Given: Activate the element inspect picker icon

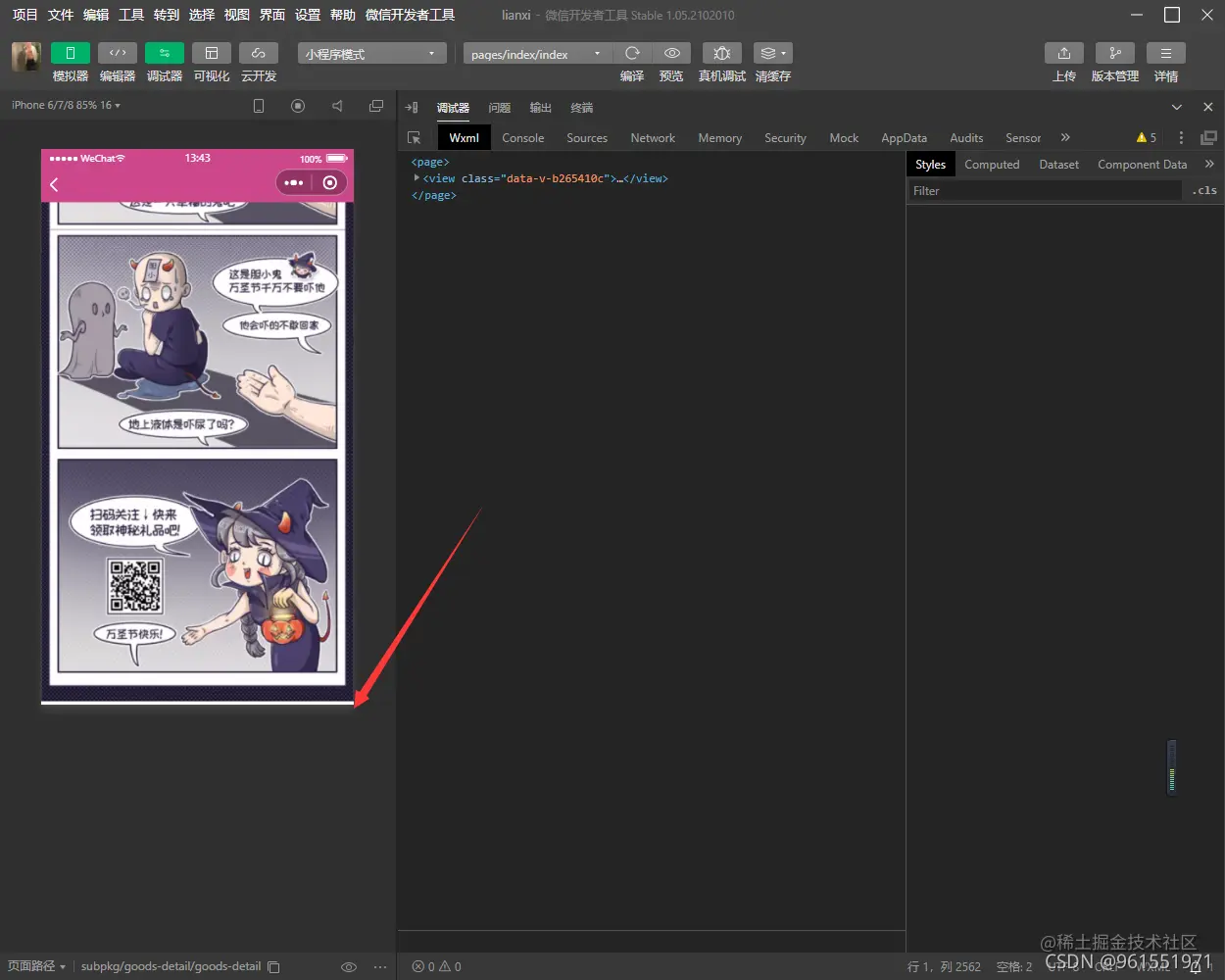Looking at the screenshot, I should pos(415,138).
